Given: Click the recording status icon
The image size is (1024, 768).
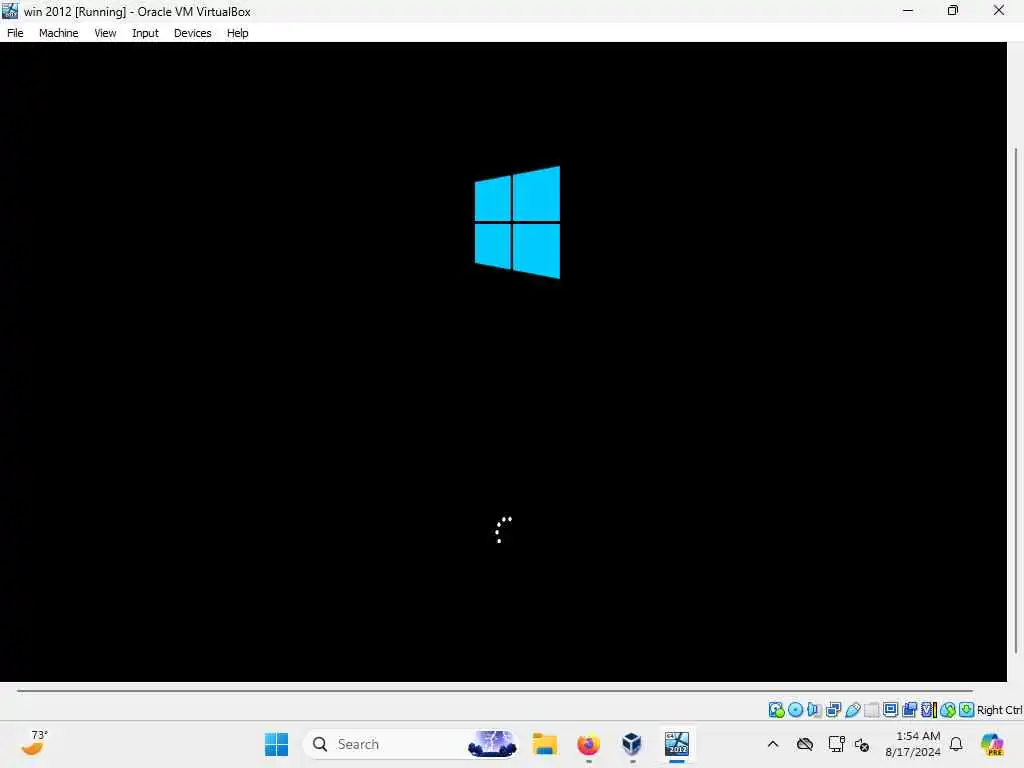Looking at the screenshot, I should [909, 710].
